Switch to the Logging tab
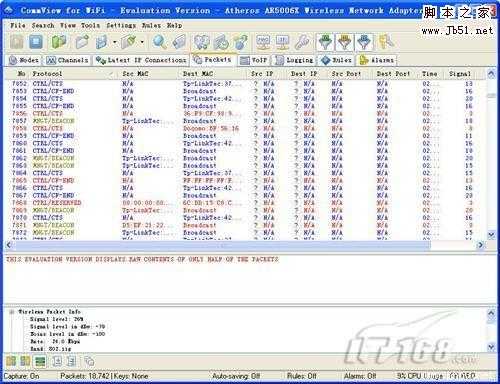 [x=294, y=60]
